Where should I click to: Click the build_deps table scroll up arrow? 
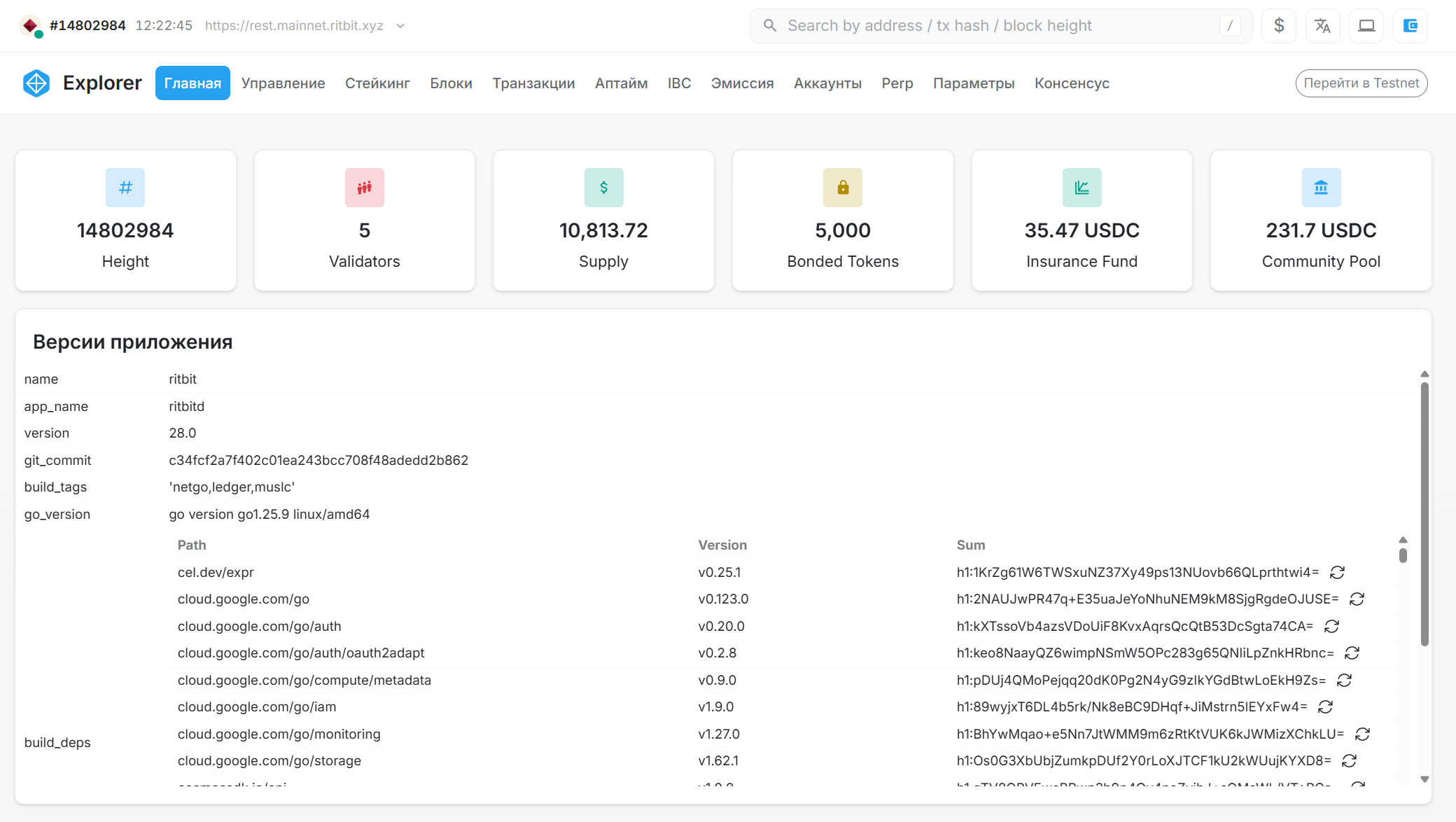(x=1403, y=540)
